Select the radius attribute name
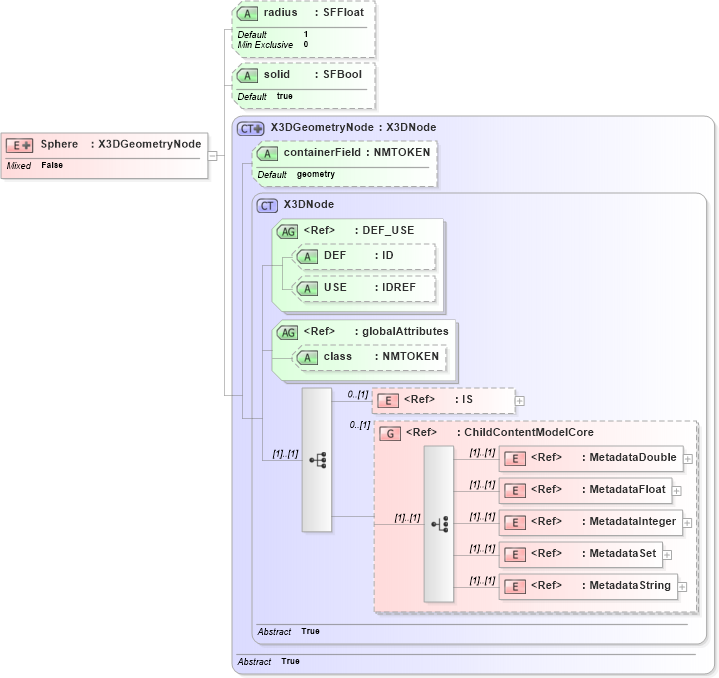This screenshot has height=678, width=719. [280, 12]
